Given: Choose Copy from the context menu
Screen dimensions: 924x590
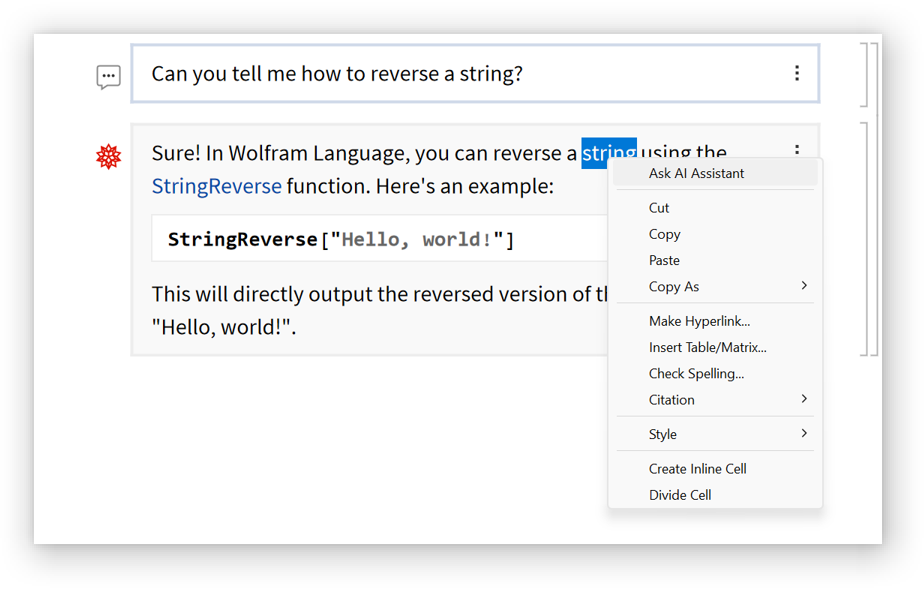Looking at the screenshot, I should [664, 234].
